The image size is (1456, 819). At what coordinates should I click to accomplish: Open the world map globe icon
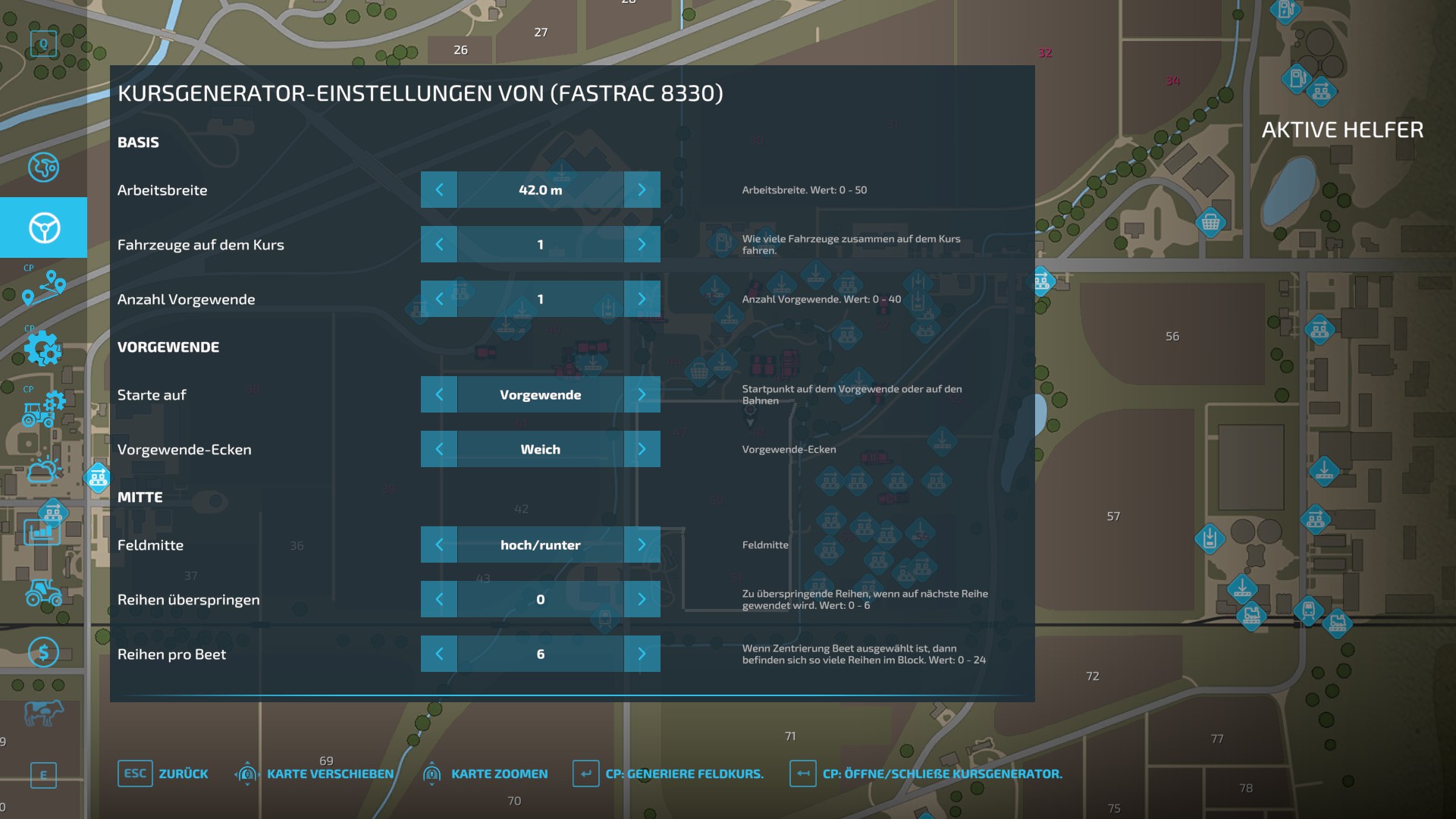point(43,168)
